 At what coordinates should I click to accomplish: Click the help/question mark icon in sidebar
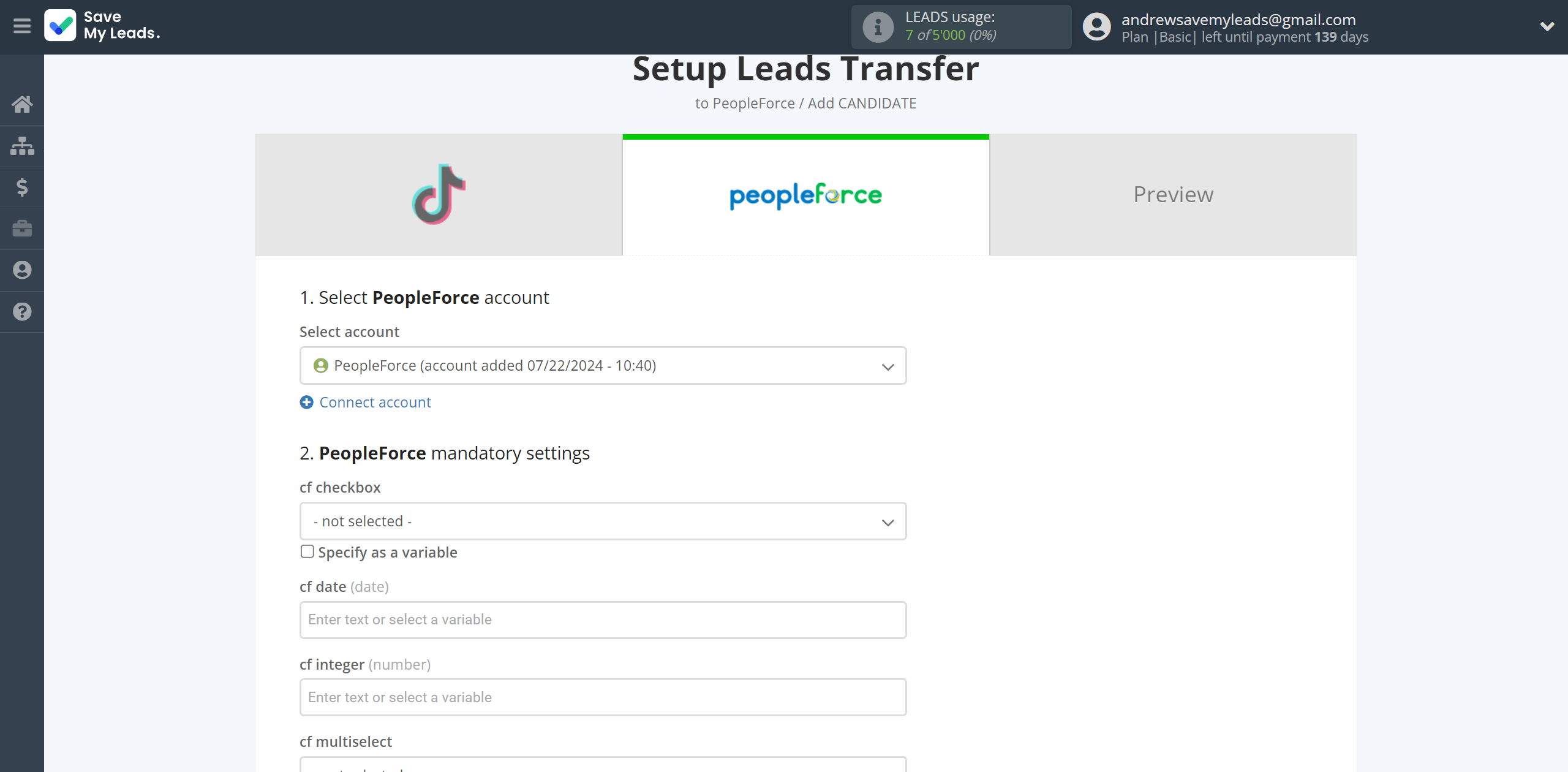point(22,311)
